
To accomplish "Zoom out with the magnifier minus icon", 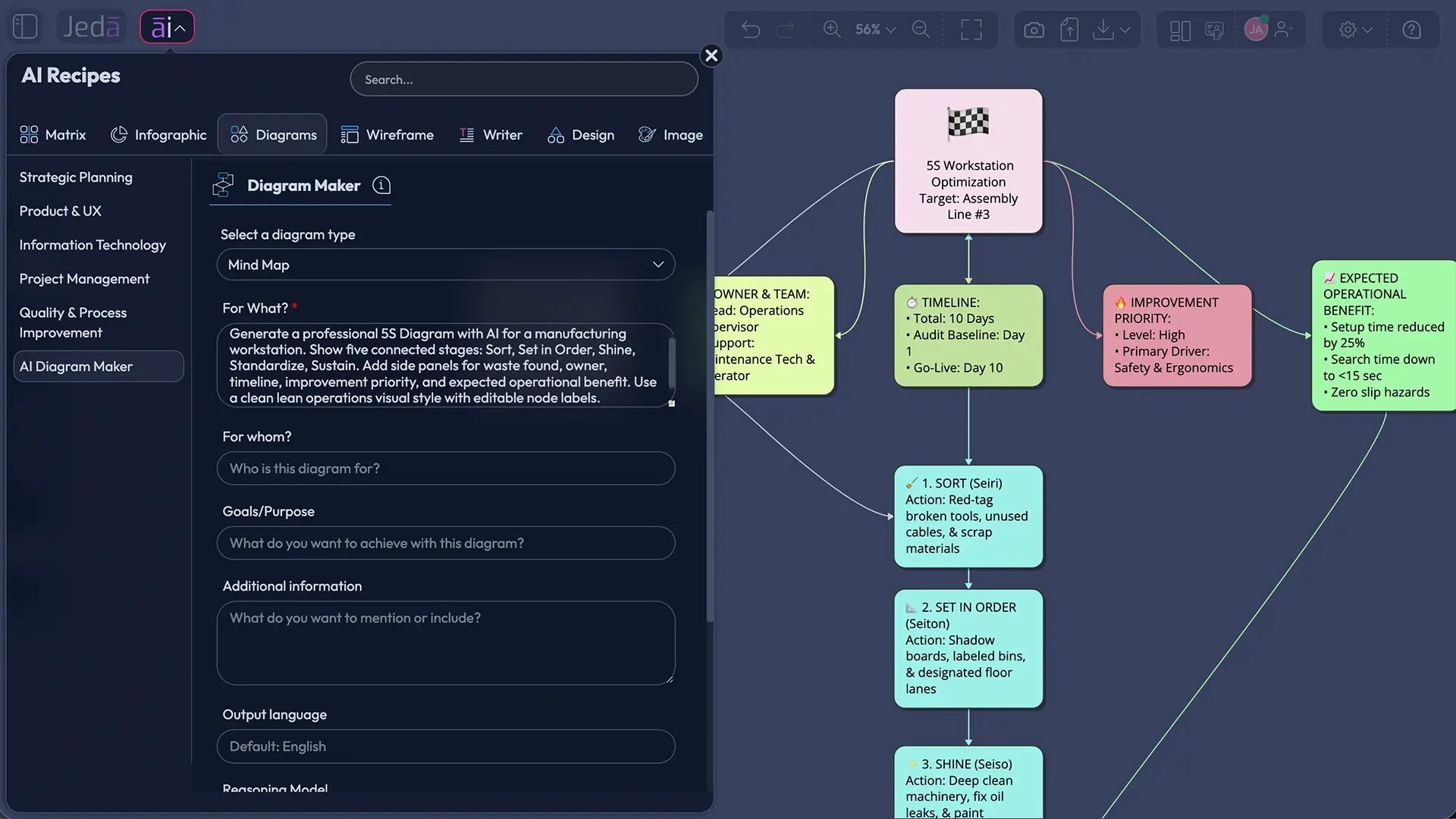I will (921, 29).
